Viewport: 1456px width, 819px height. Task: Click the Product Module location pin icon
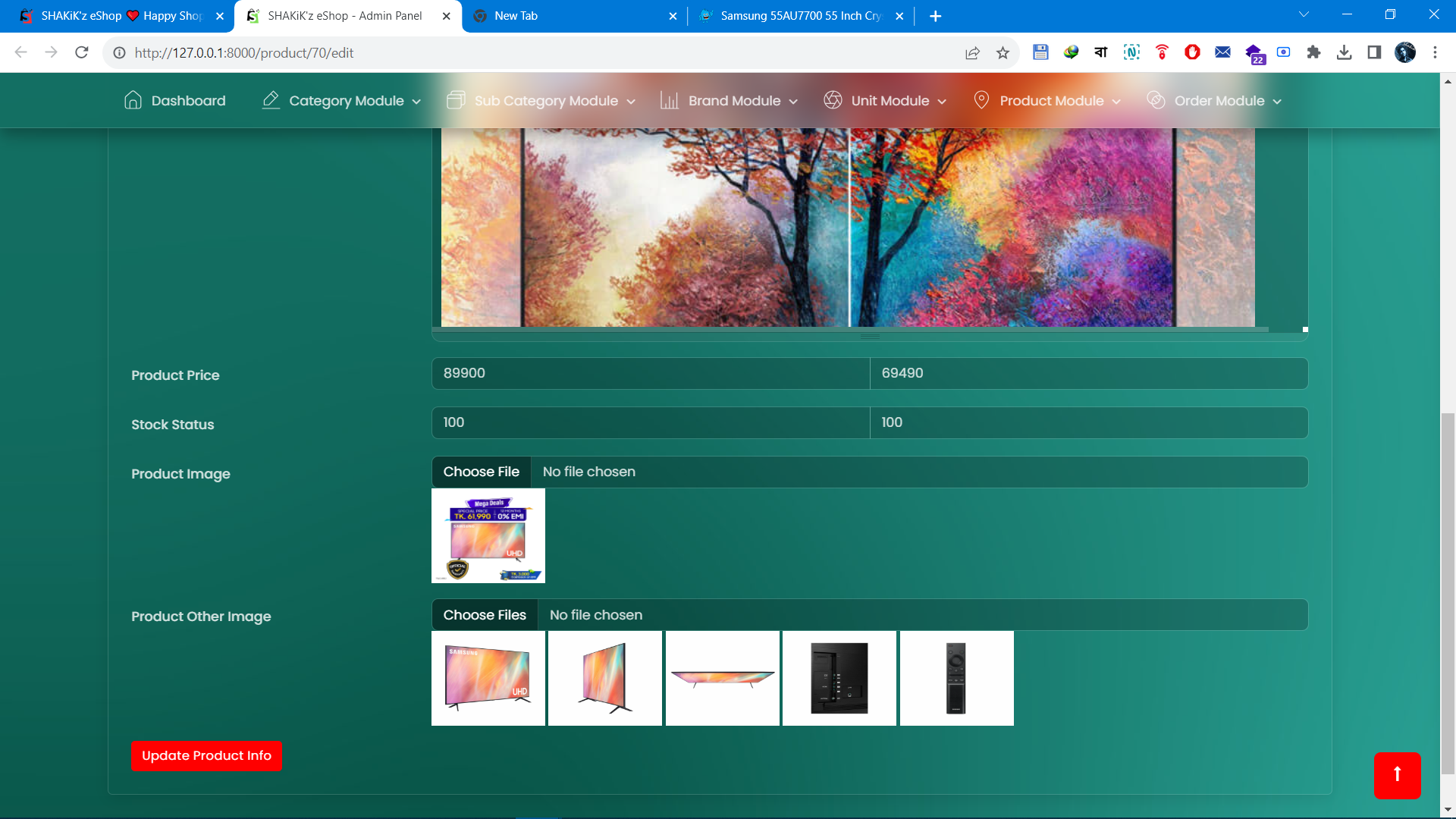click(981, 100)
